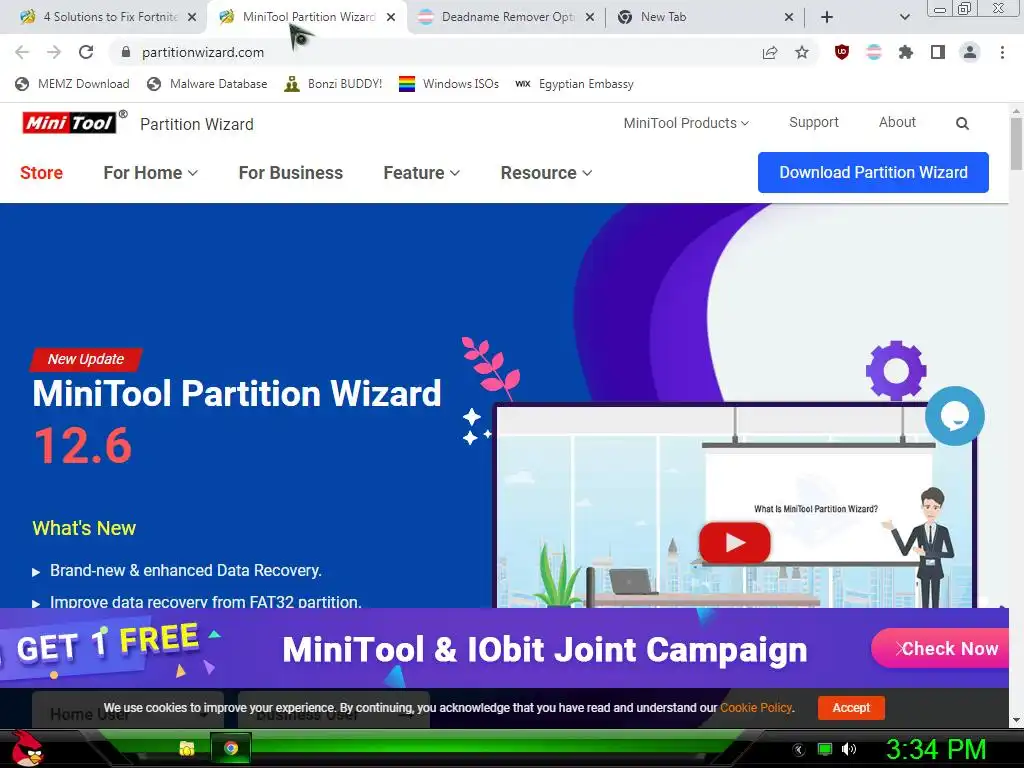Open the Windows ISOs bookmark

pos(449,84)
